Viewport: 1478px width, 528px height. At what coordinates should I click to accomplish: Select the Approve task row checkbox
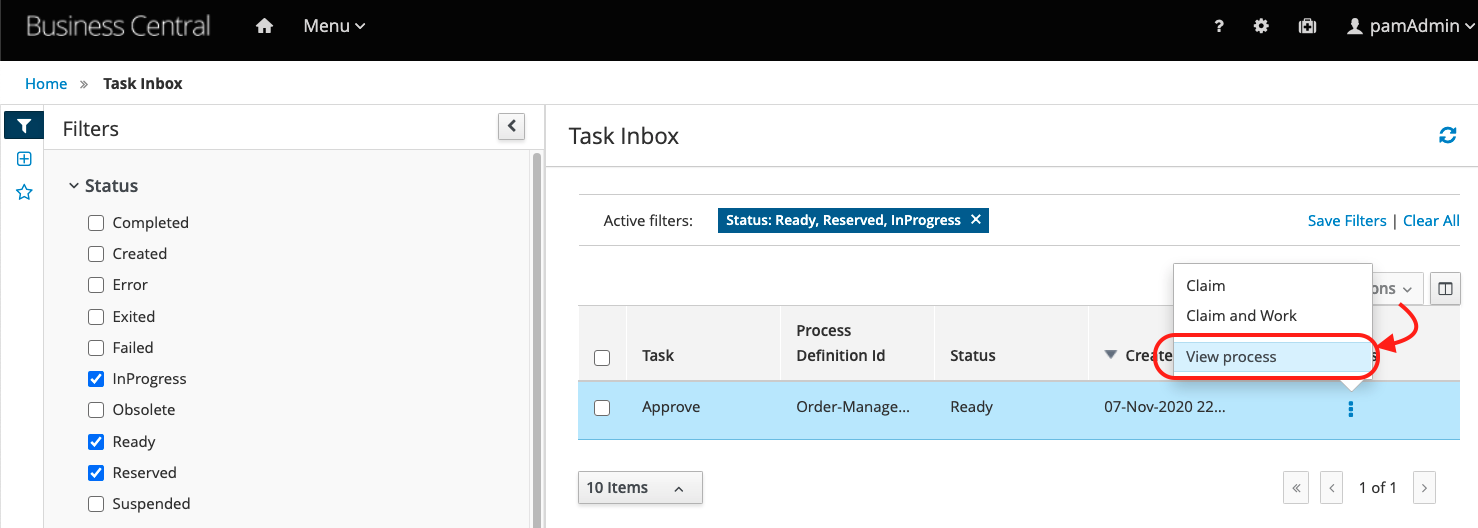pyautogui.click(x=602, y=408)
